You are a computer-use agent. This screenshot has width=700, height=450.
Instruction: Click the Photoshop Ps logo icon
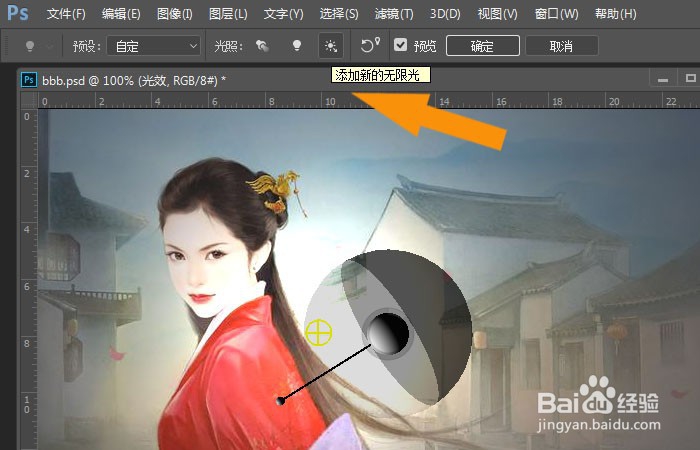pos(18,13)
